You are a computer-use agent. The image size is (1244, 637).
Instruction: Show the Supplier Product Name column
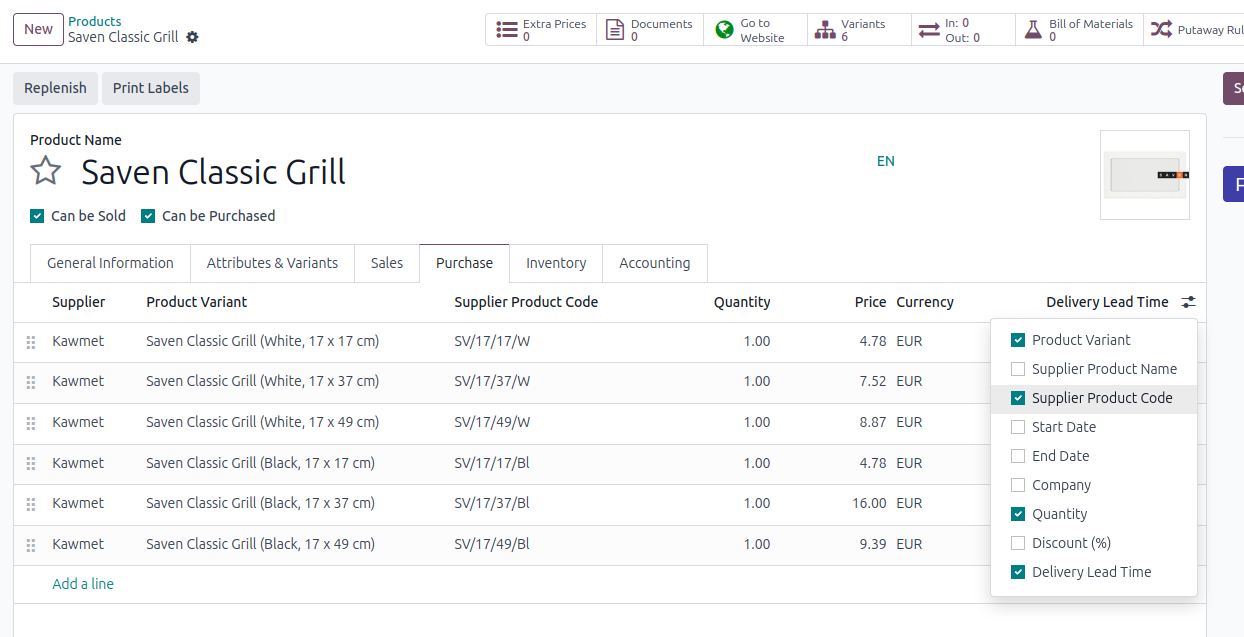(1018, 369)
